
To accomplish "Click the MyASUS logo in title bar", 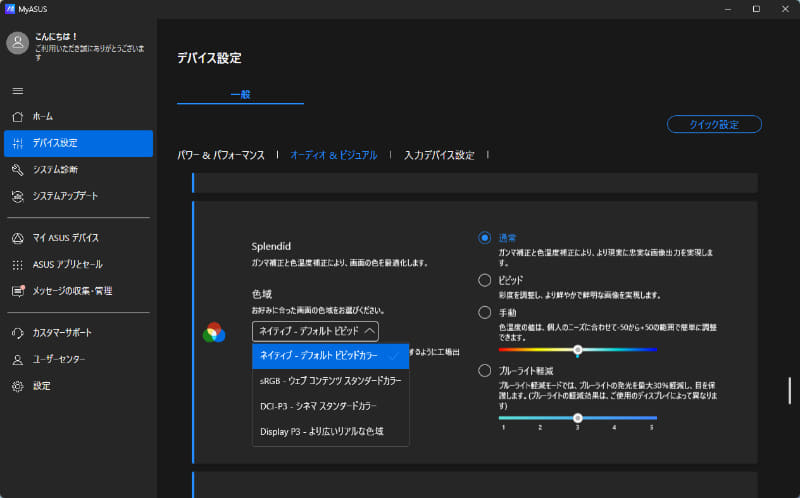I will (10, 9).
